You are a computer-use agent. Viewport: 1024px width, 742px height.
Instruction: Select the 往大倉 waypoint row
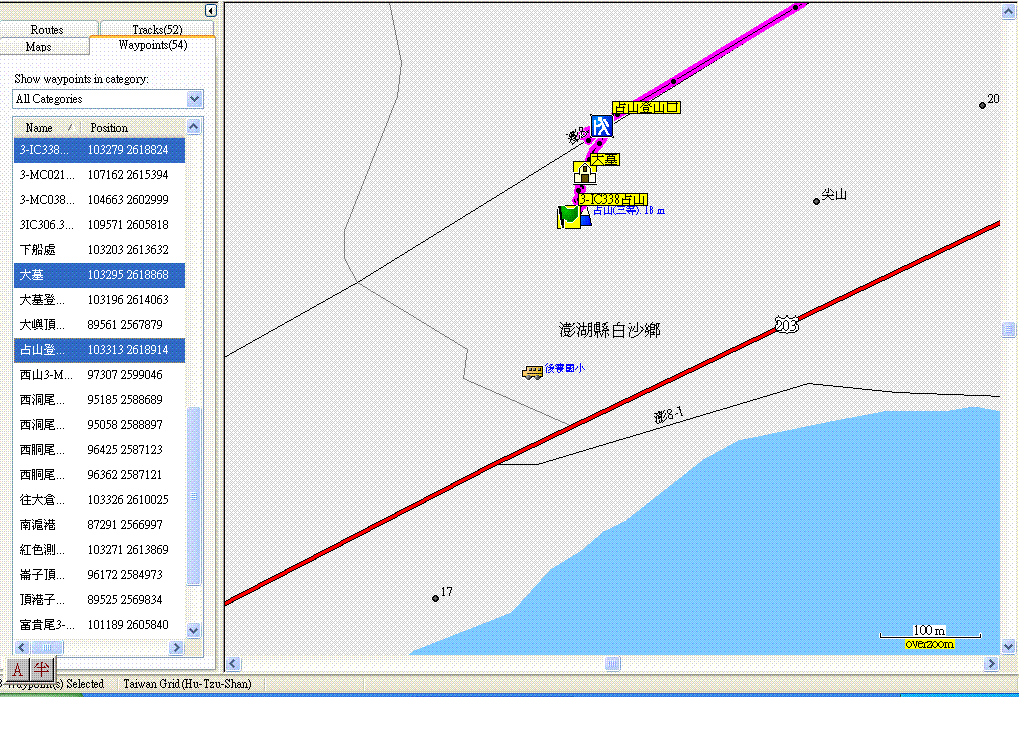coord(99,500)
